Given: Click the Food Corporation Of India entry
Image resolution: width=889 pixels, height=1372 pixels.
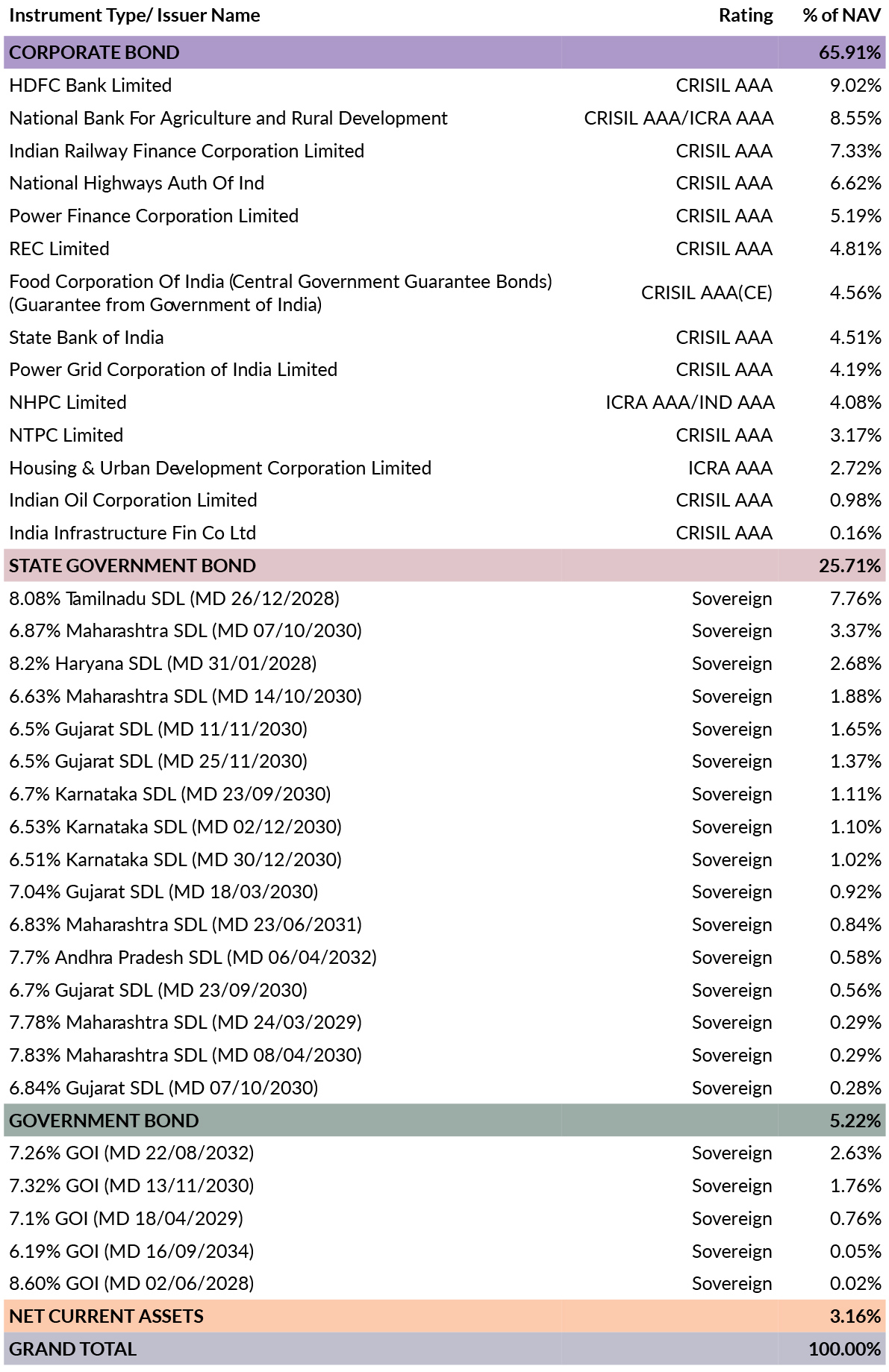Looking at the screenshot, I should (x=280, y=293).
